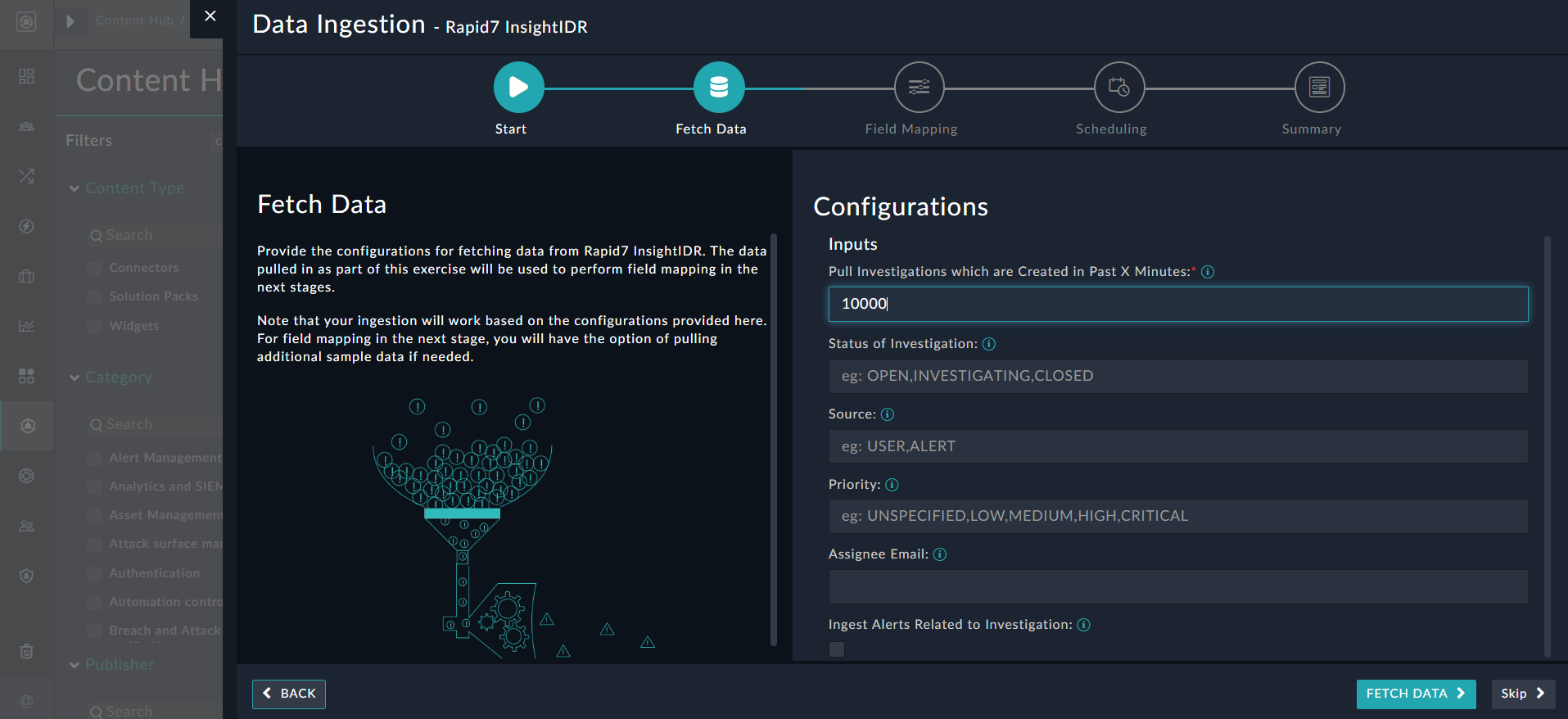1568x719 pixels.
Task: Click the Summary step icon
Action: (x=1318, y=87)
